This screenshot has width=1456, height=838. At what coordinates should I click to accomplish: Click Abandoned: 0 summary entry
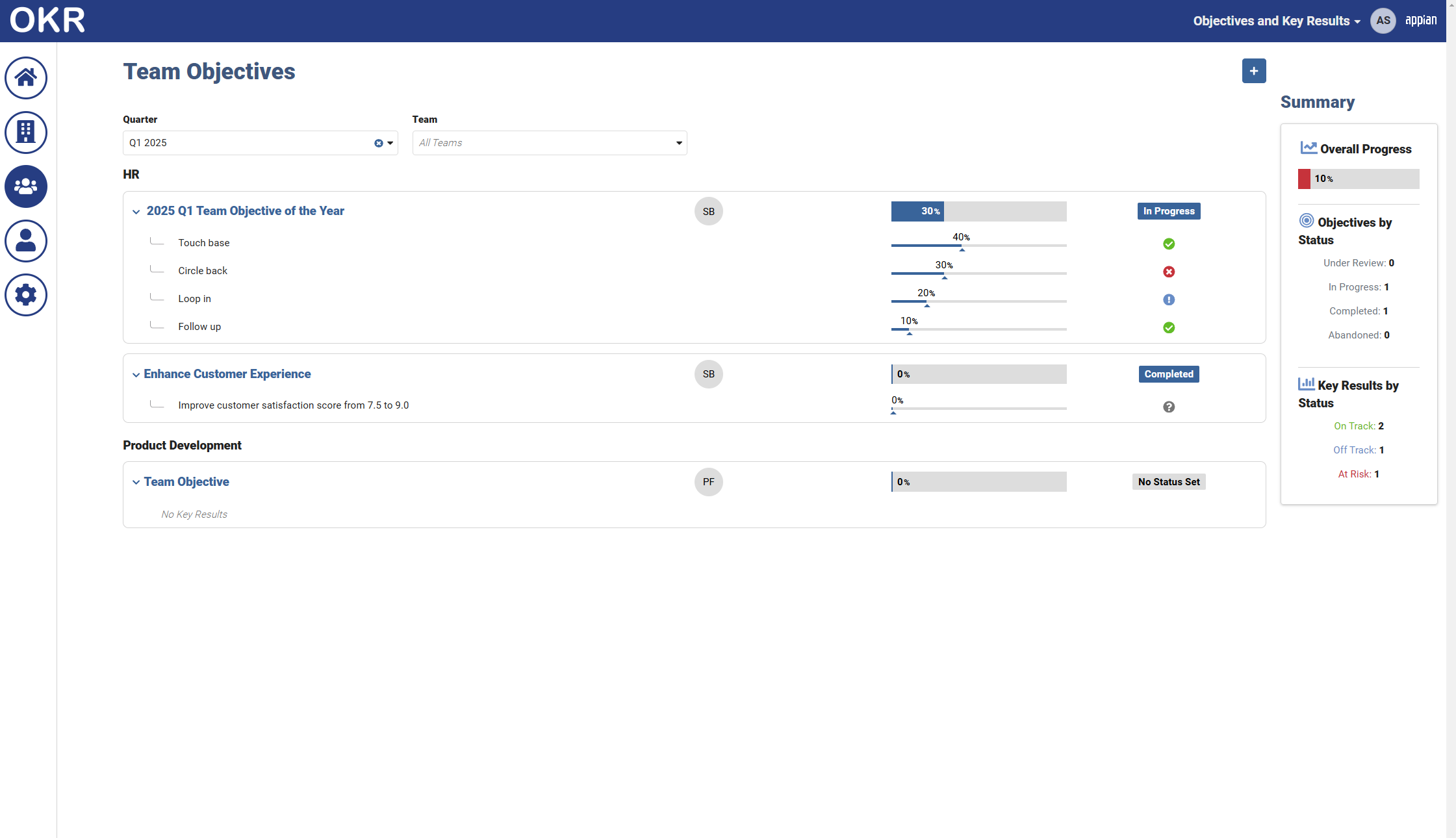click(x=1359, y=335)
